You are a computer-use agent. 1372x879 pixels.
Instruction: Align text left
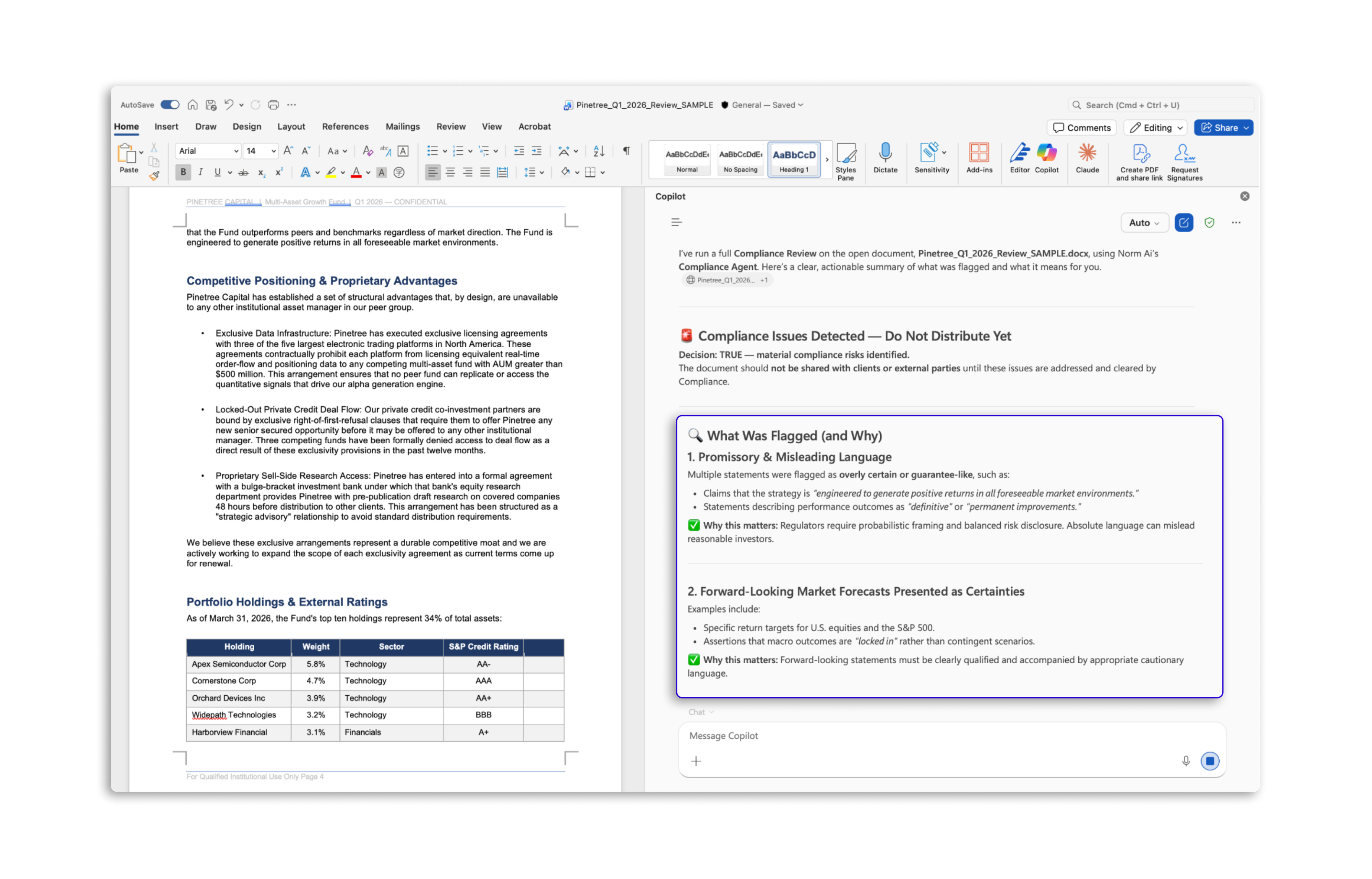(433, 173)
